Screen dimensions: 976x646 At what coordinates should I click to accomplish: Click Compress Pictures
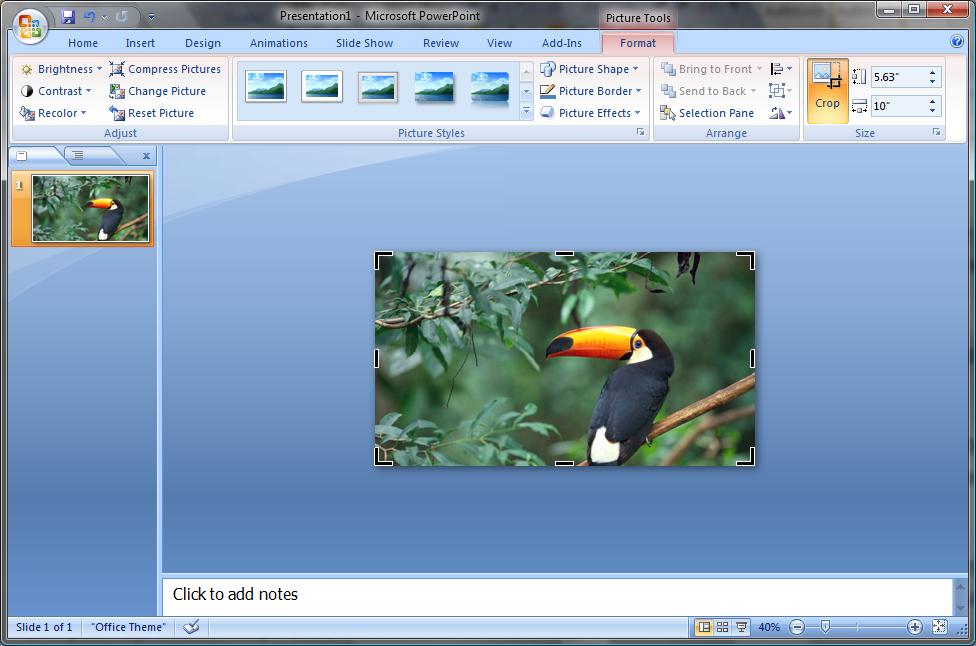click(x=166, y=69)
